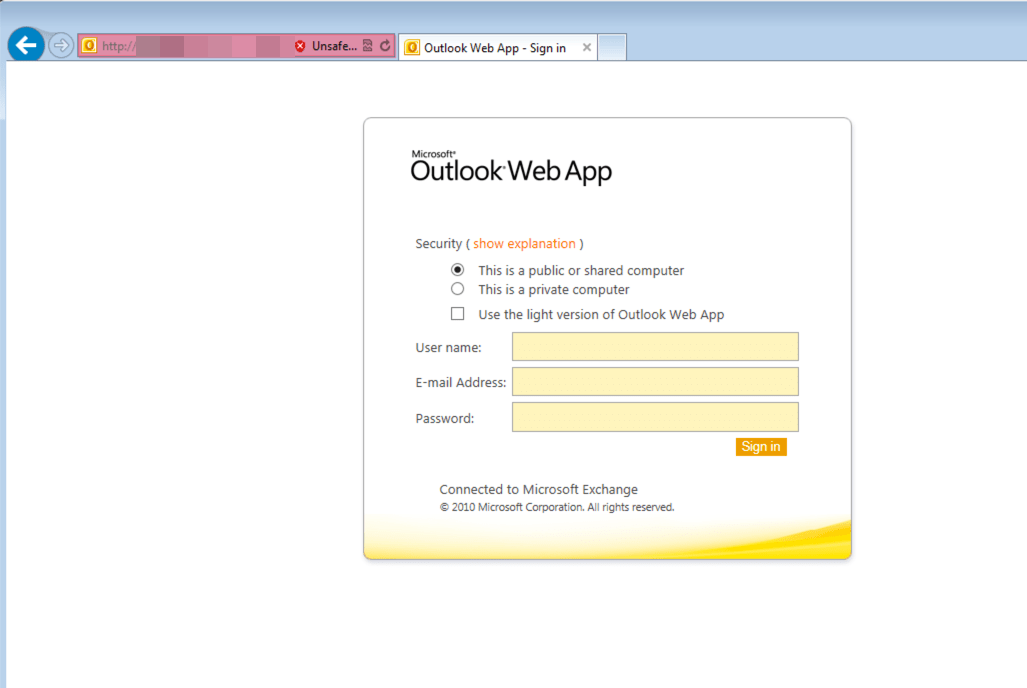Select 'This is a private computer' option
Screen dimensions: 1027x688
pos(457,289)
